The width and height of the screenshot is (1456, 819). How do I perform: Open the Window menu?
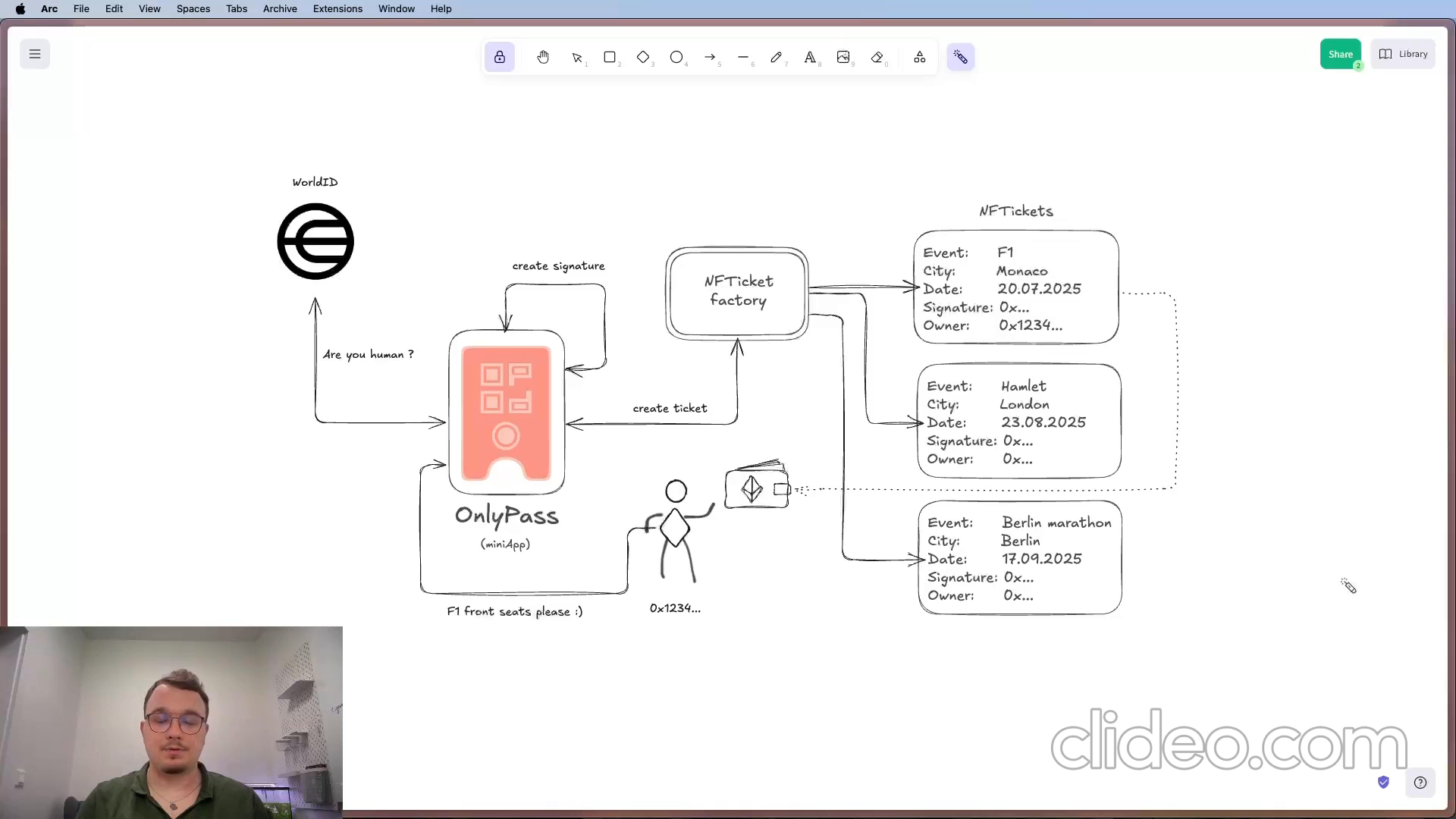pyautogui.click(x=397, y=8)
